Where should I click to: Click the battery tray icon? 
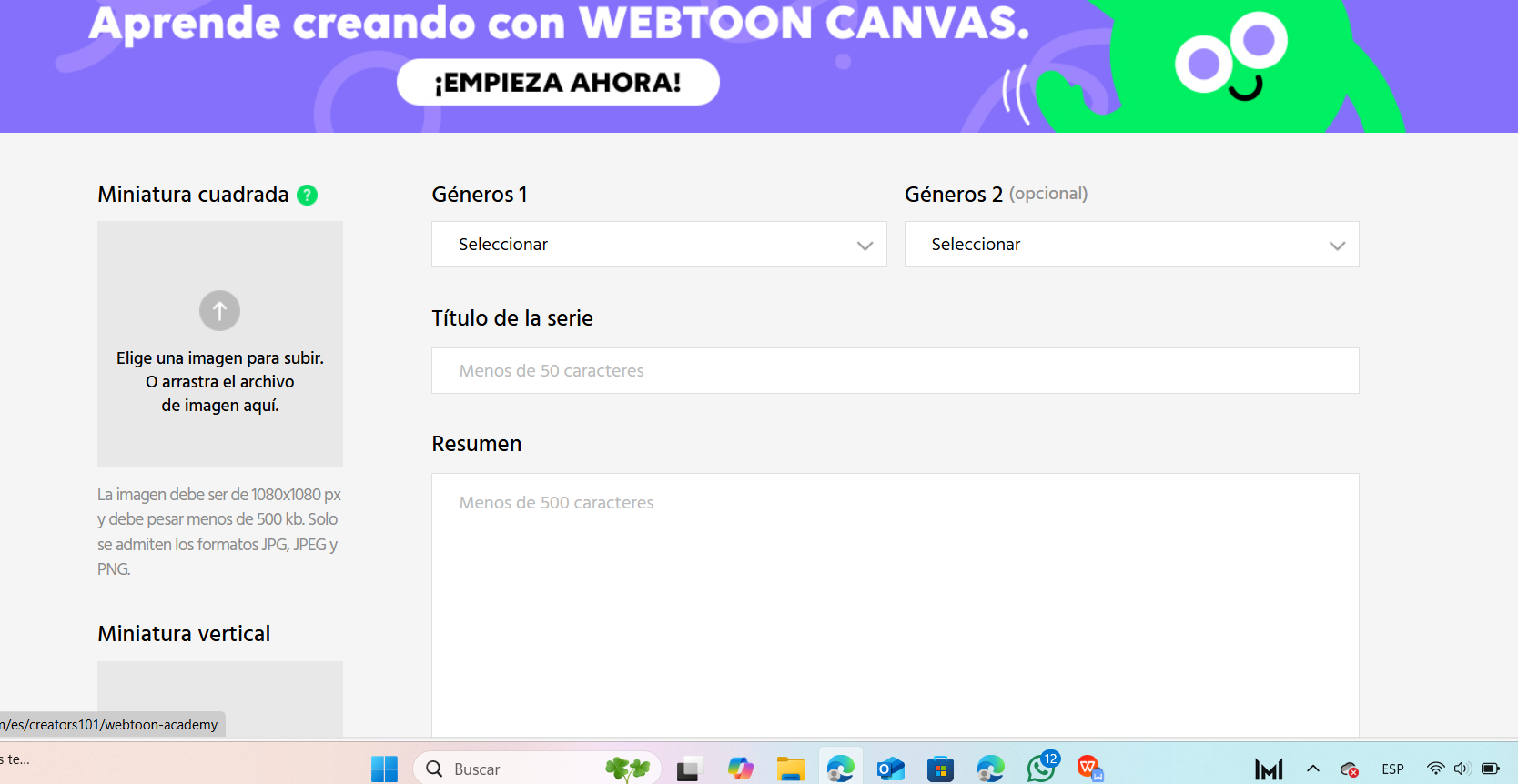(1491, 769)
